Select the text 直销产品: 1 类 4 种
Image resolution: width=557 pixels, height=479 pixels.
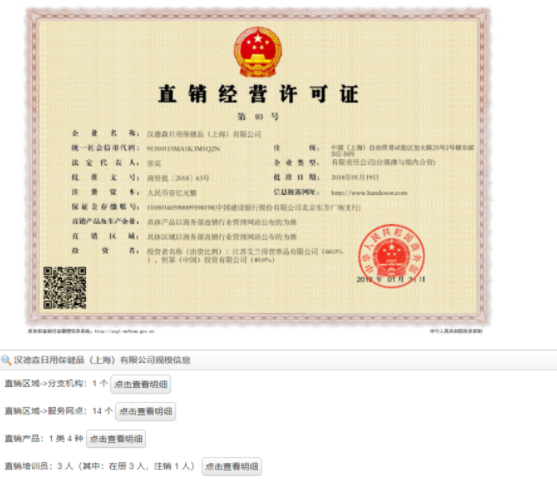44,438
